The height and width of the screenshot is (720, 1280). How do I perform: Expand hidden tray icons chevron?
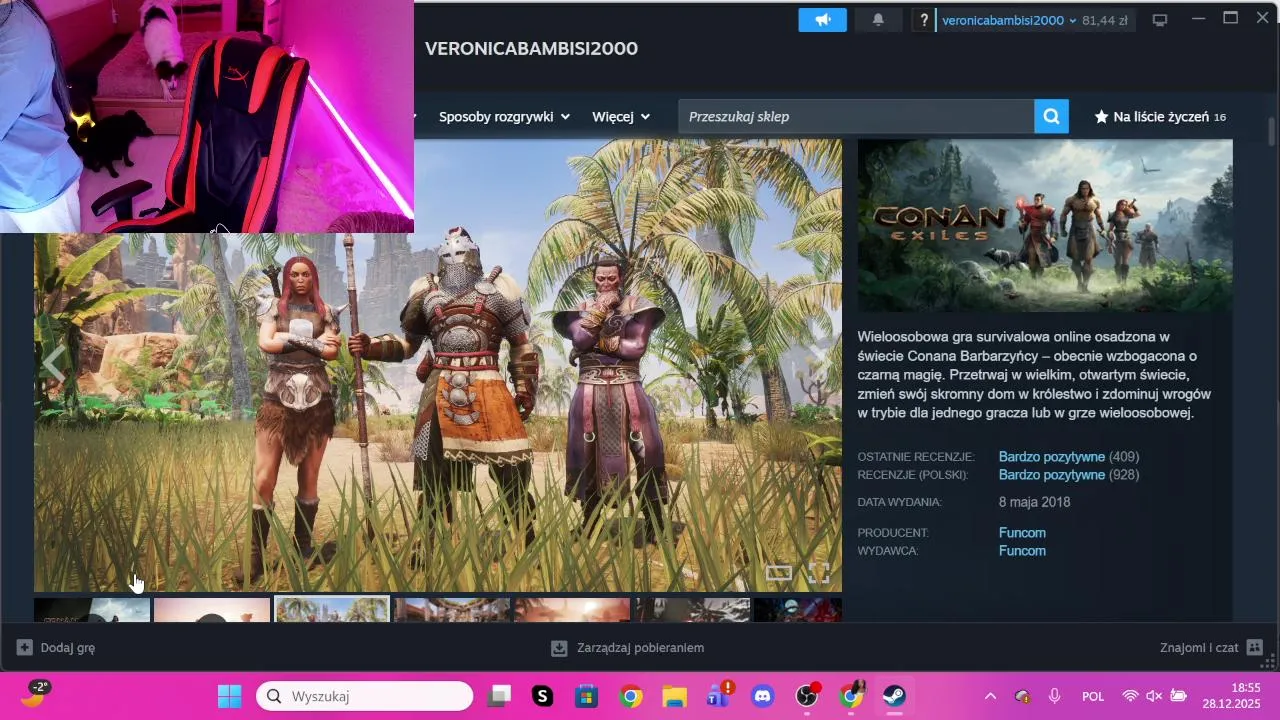[990, 696]
